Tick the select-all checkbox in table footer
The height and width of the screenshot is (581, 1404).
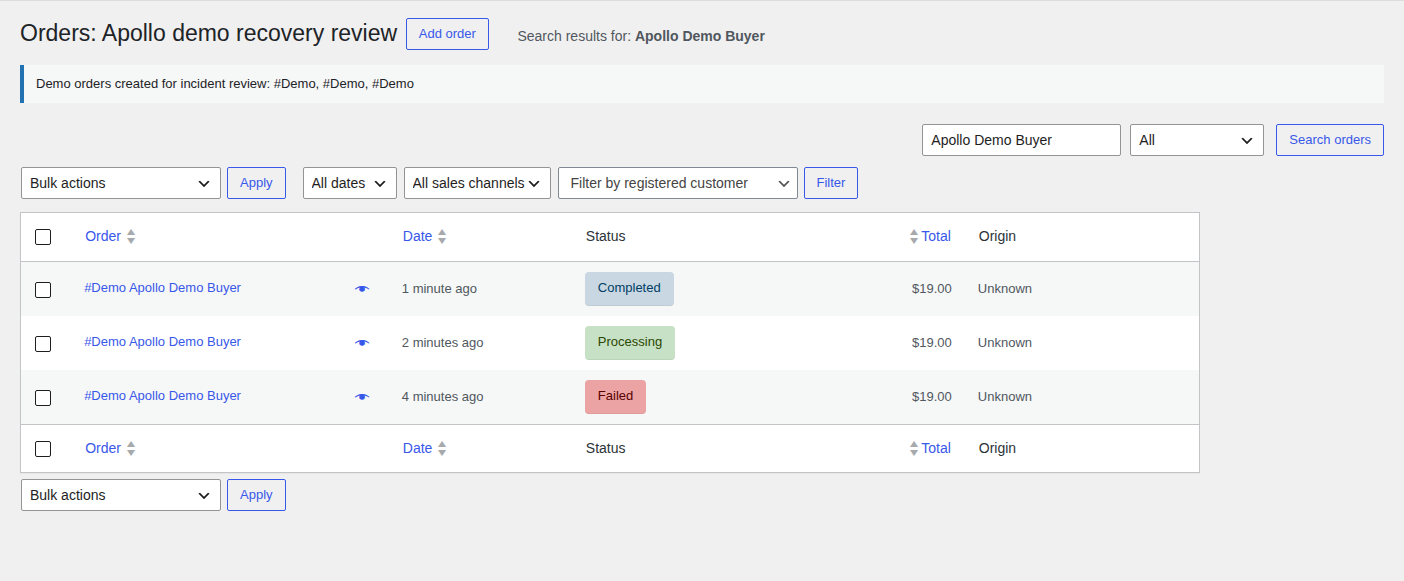click(43, 449)
